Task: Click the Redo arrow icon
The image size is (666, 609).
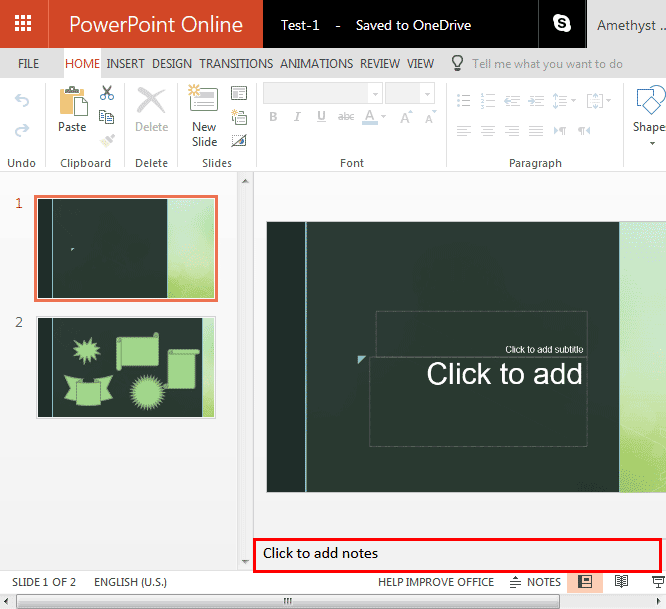Action: [x=22, y=130]
